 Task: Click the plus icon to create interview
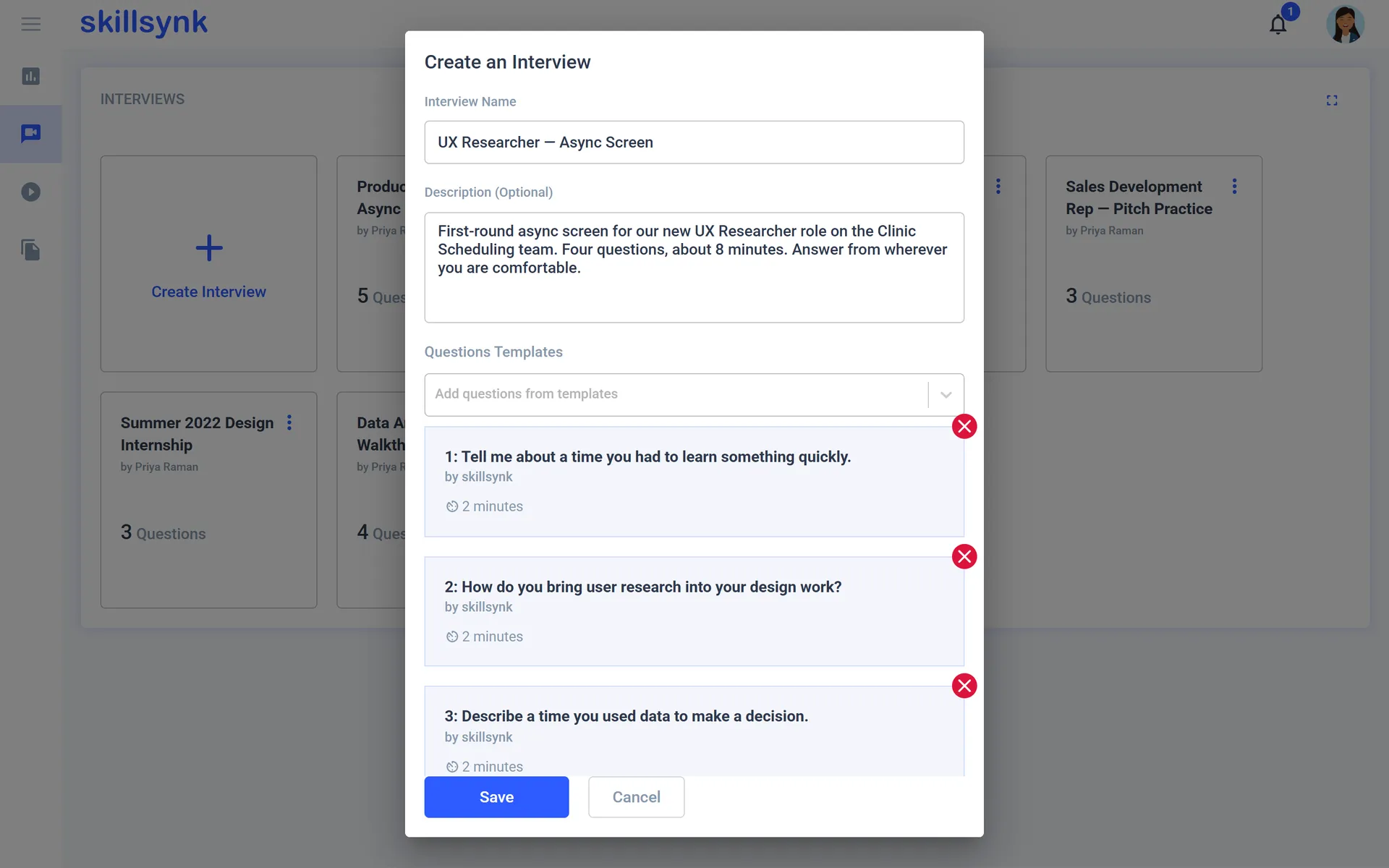tap(209, 248)
